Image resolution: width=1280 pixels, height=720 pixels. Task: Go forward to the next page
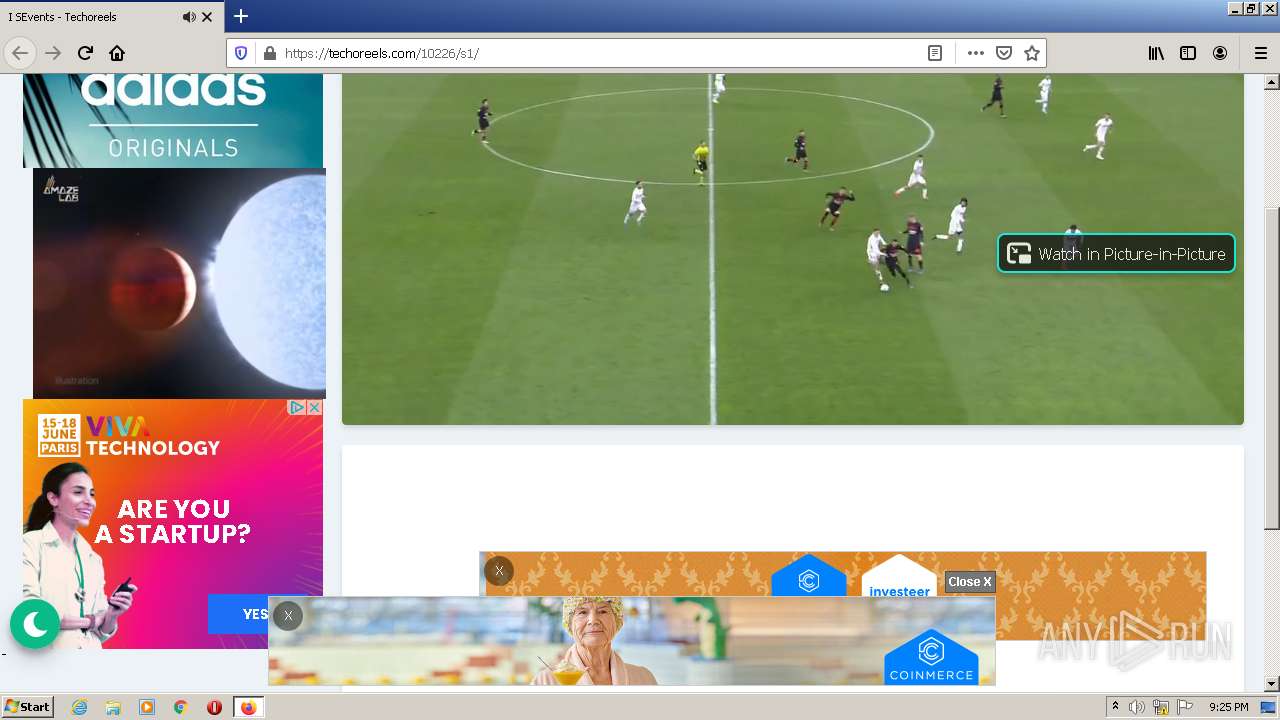point(54,53)
